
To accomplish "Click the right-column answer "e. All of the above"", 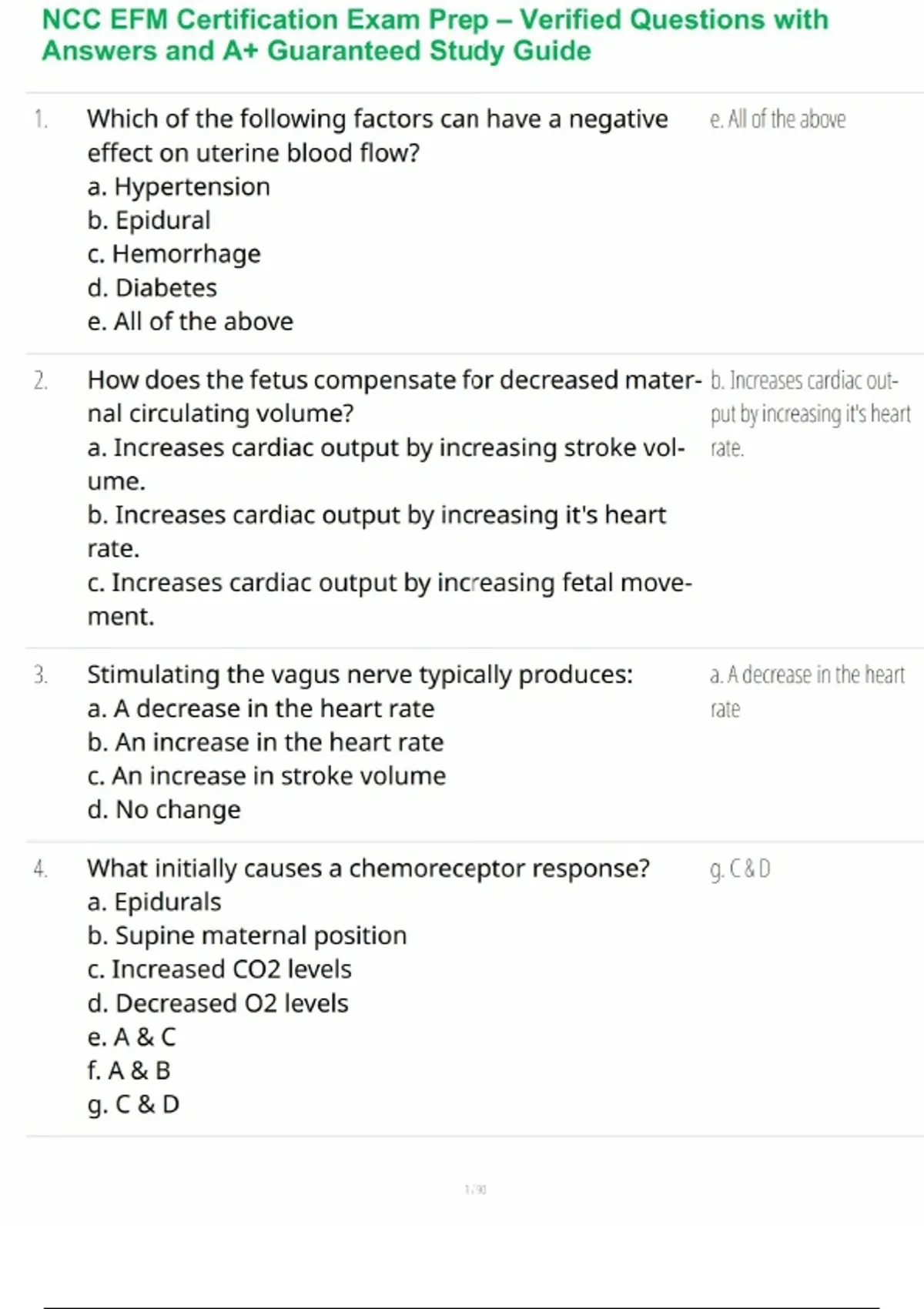I will [778, 119].
